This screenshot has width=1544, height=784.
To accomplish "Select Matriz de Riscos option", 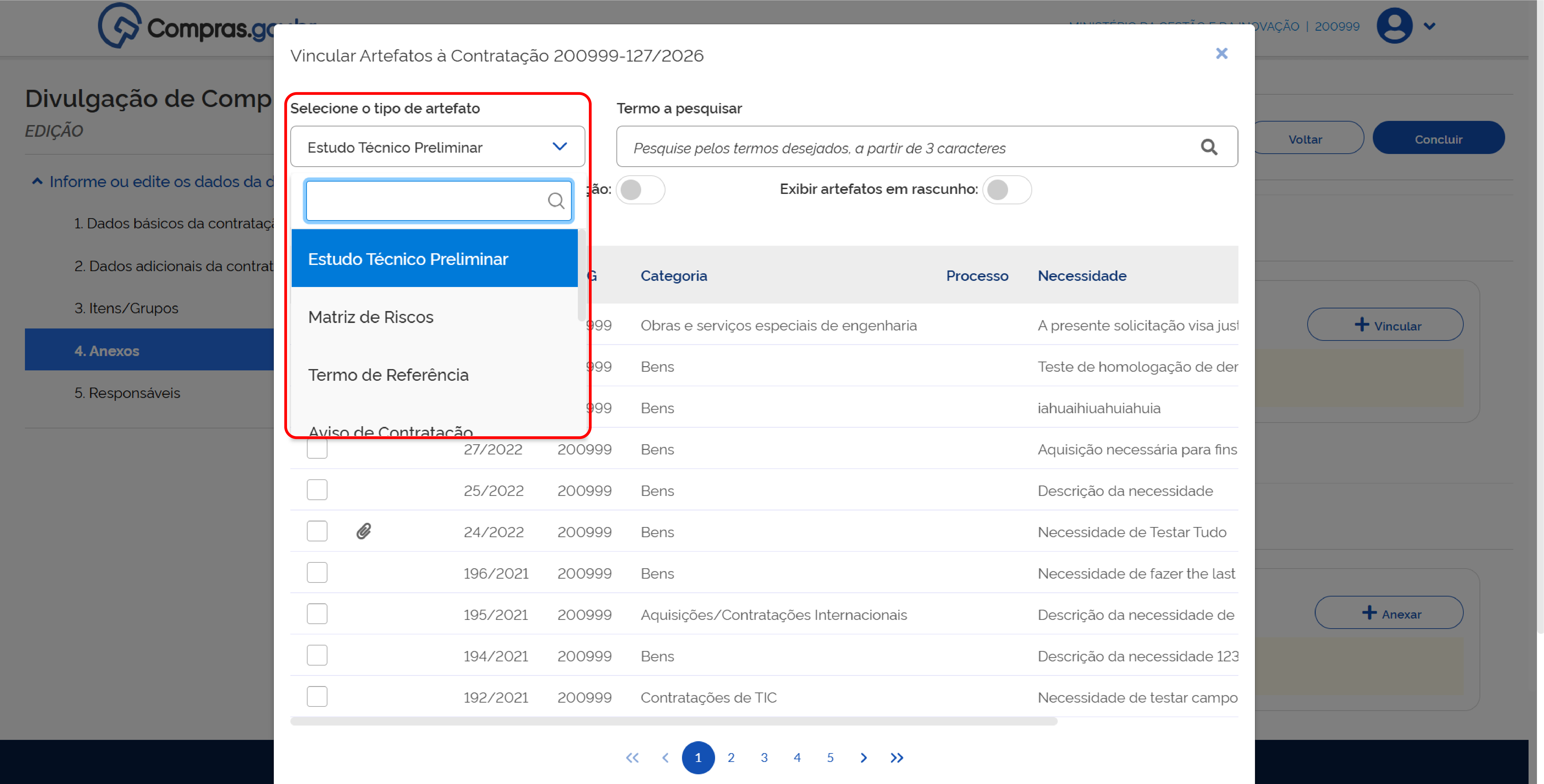I will coord(435,317).
